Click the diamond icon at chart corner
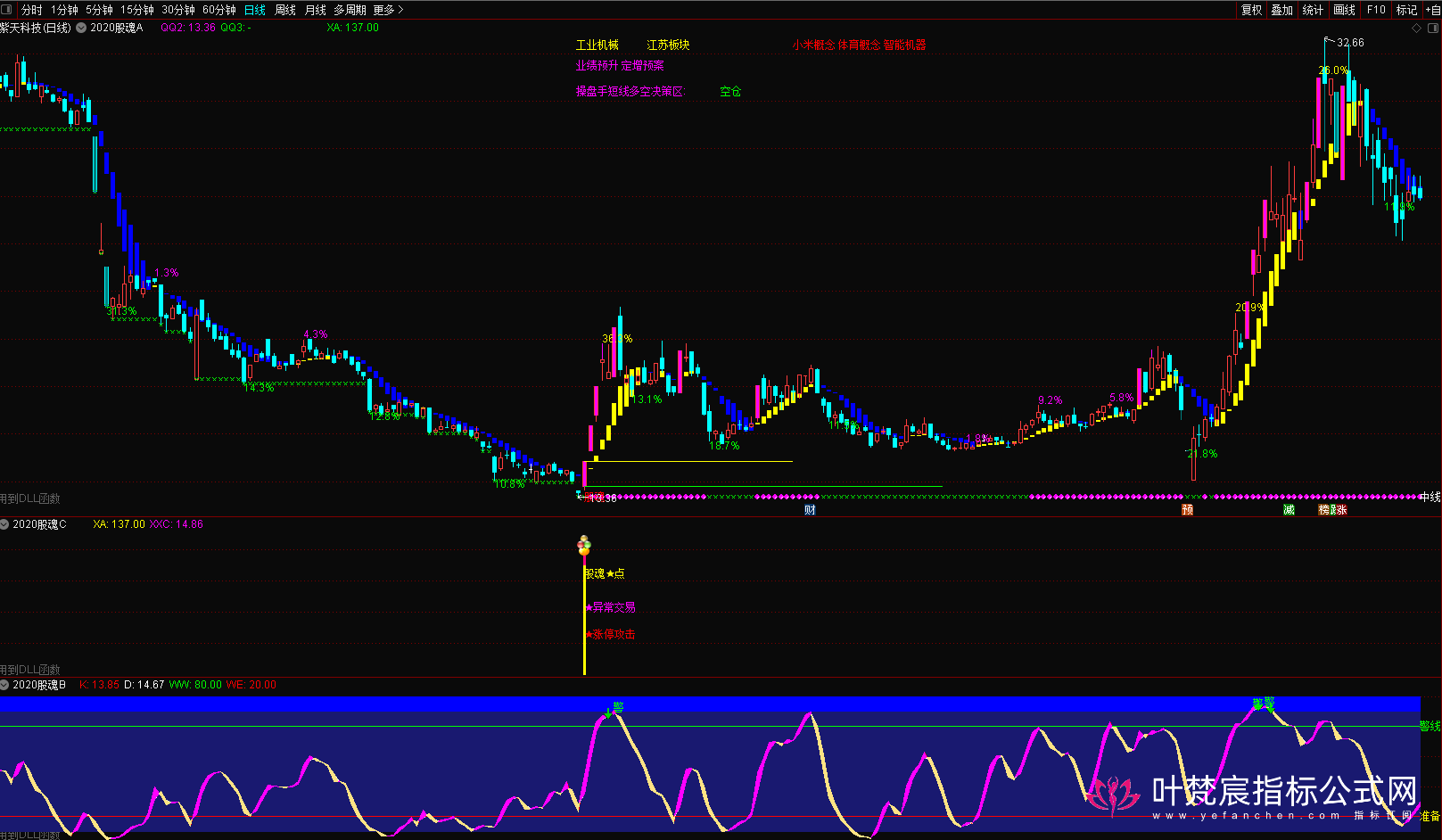The image size is (1442, 840). point(1417,29)
